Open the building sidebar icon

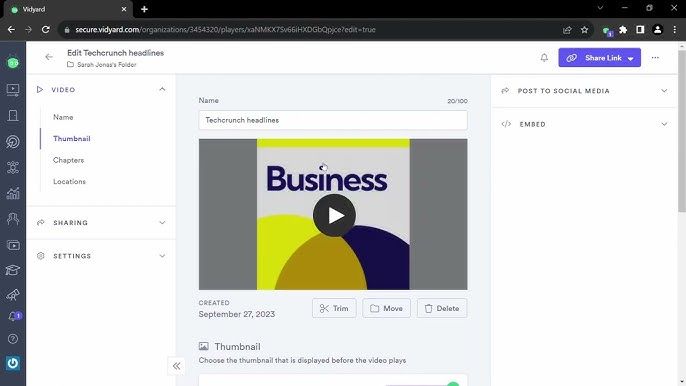pyautogui.click(x=13, y=116)
